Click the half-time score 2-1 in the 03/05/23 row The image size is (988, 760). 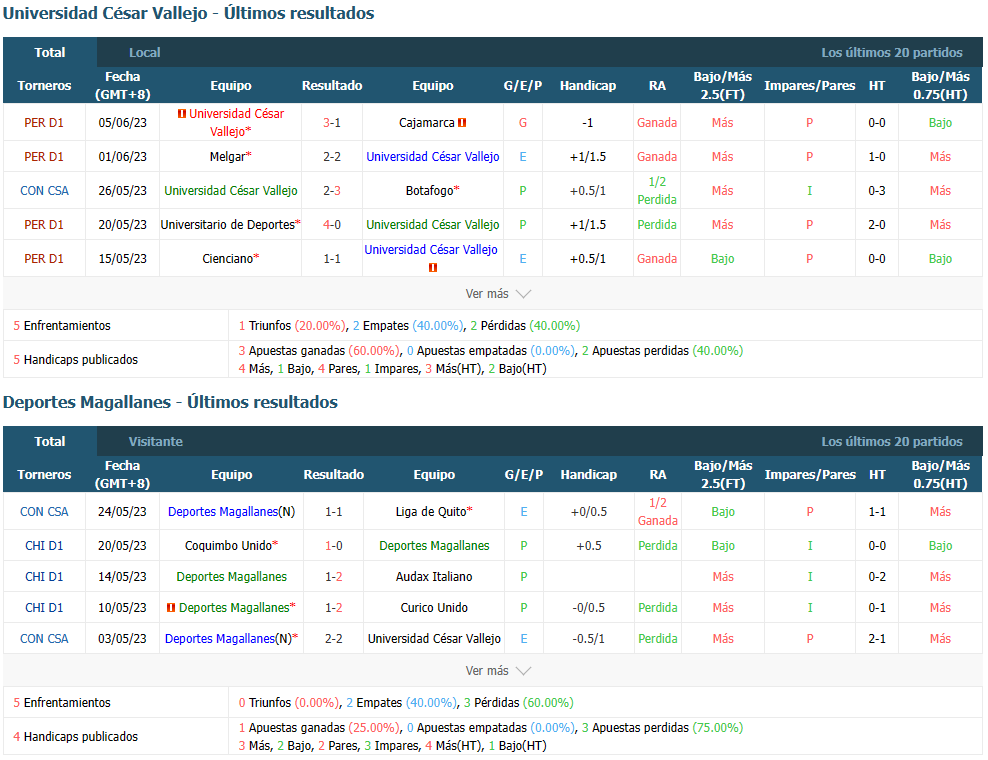[x=877, y=638]
